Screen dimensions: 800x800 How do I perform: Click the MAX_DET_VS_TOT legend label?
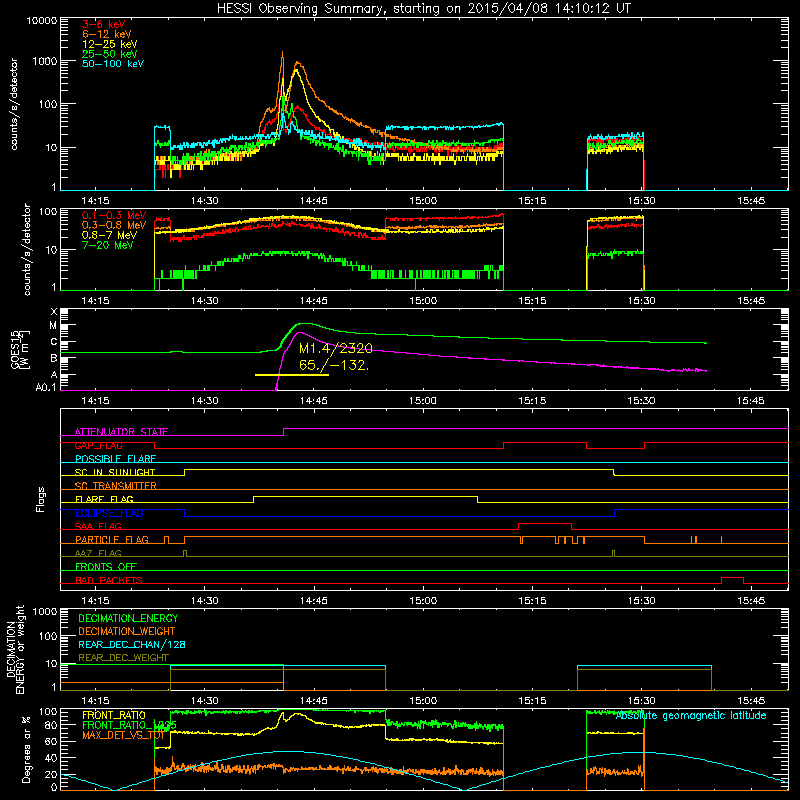[x=123, y=735]
